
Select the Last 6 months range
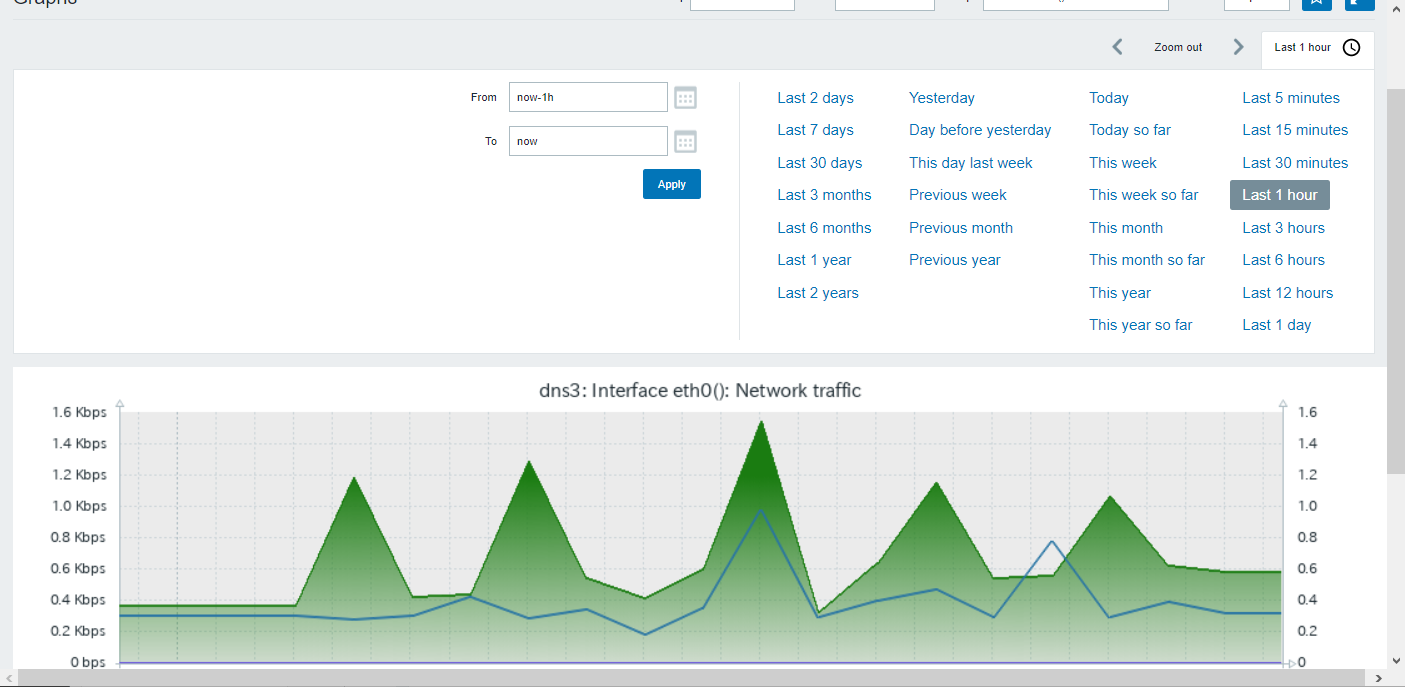pos(824,228)
